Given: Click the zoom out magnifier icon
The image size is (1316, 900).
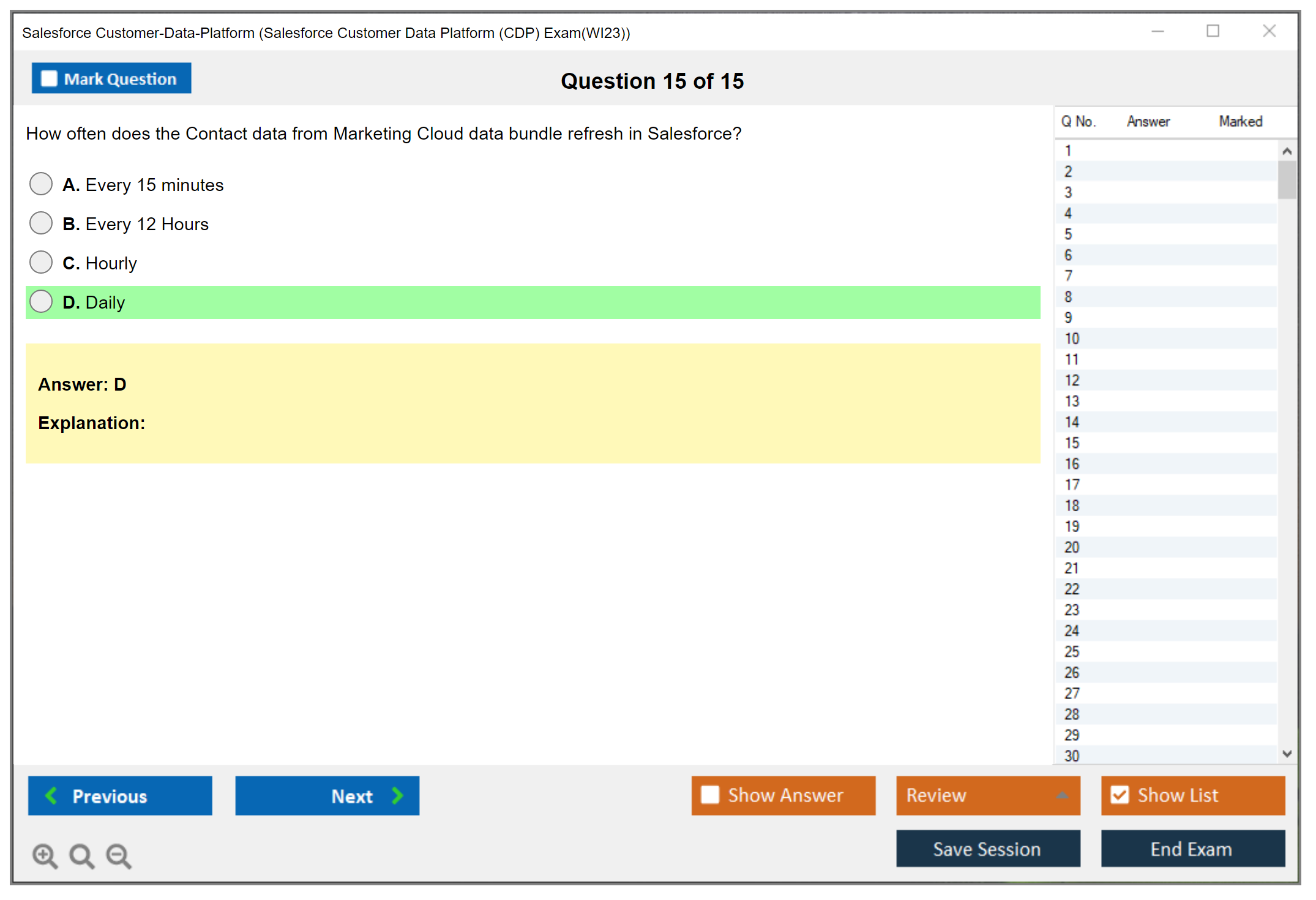Looking at the screenshot, I should 118,855.
